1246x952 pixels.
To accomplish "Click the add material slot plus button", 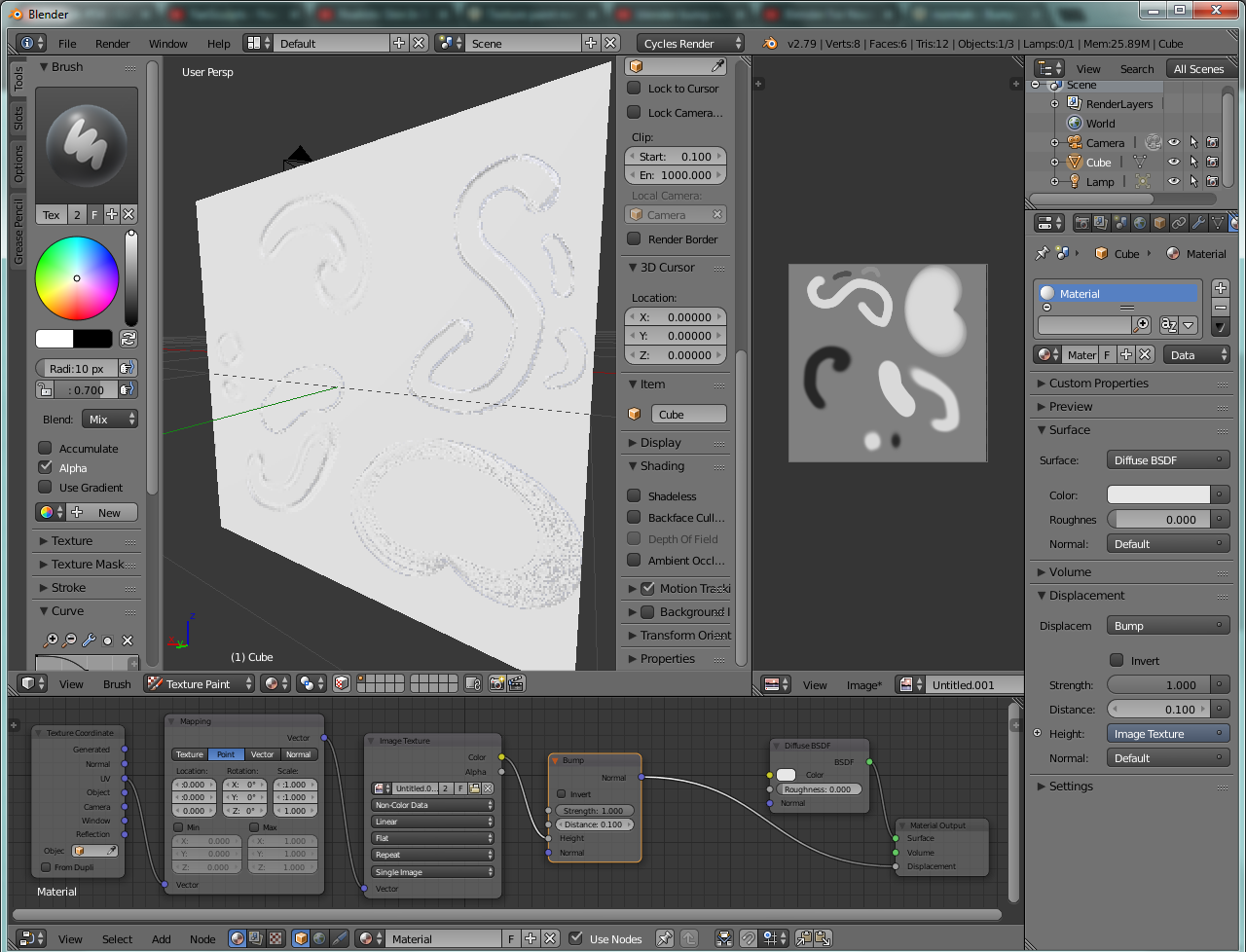I will click(x=1221, y=288).
